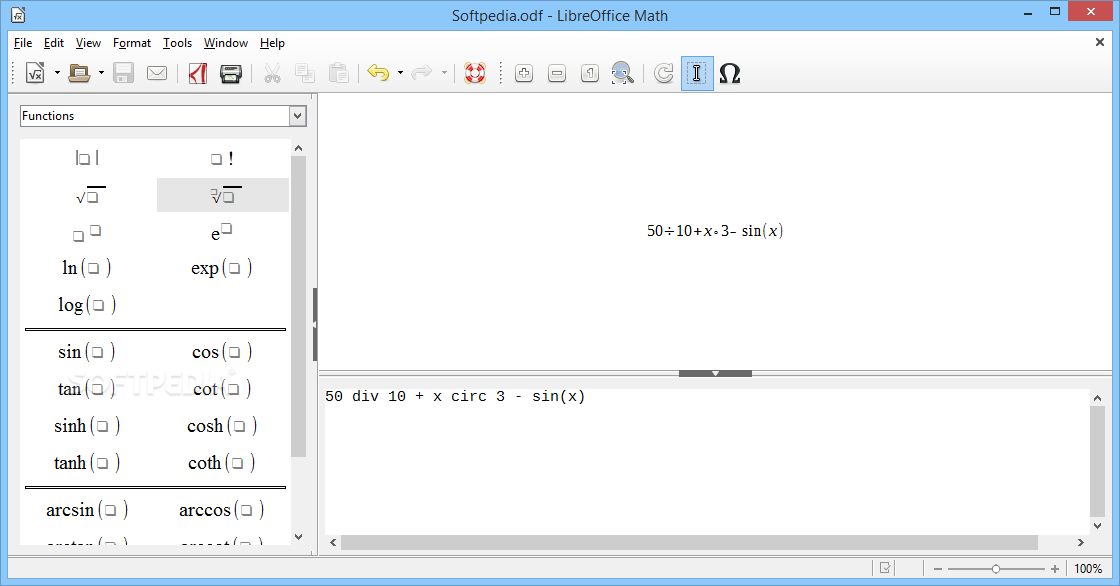This screenshot has width=1120, height=586.
Task: Click the Paste clipboard icon
Action: pos(338,73)
